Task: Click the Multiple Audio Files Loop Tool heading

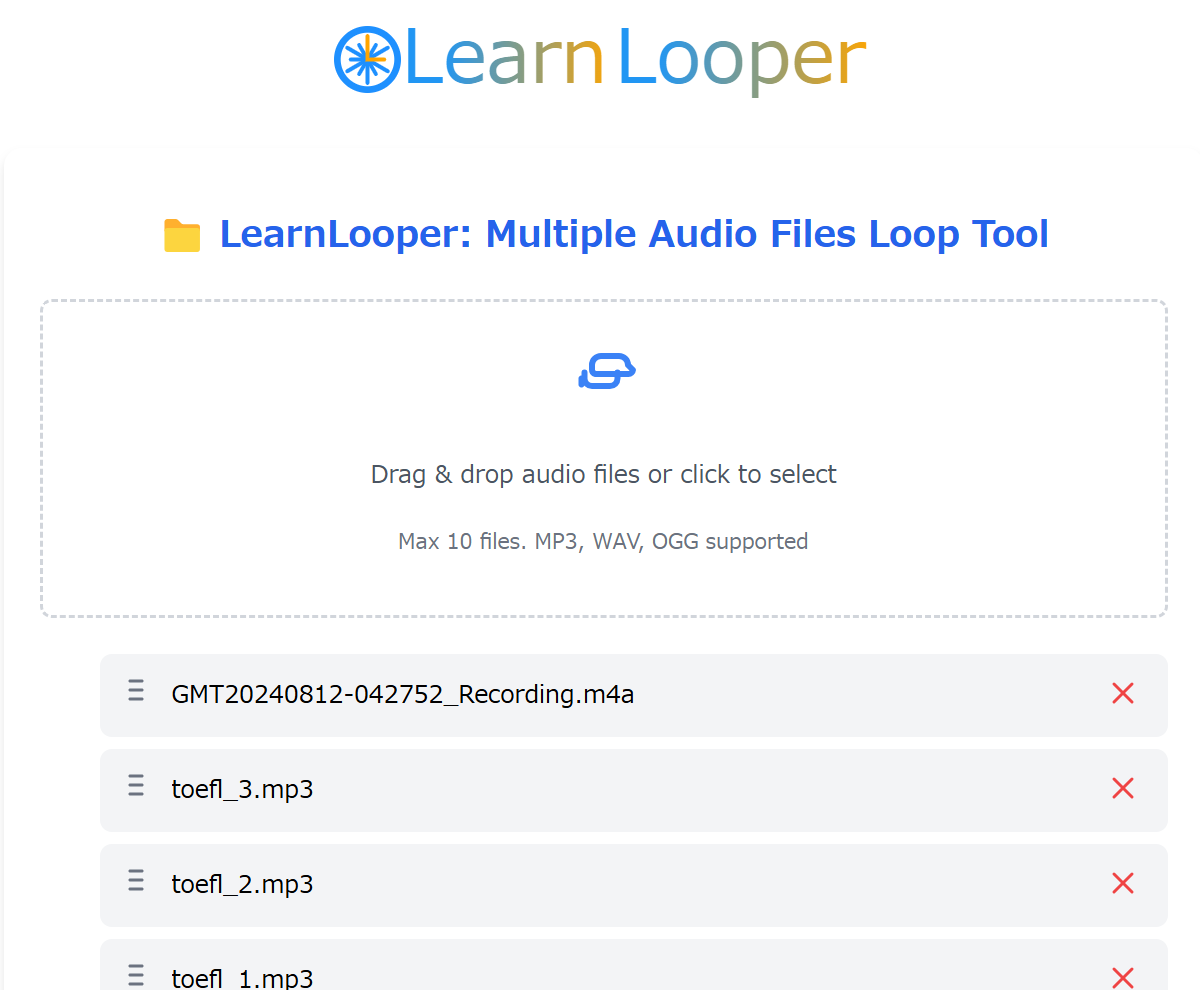Action: point(634,234)
